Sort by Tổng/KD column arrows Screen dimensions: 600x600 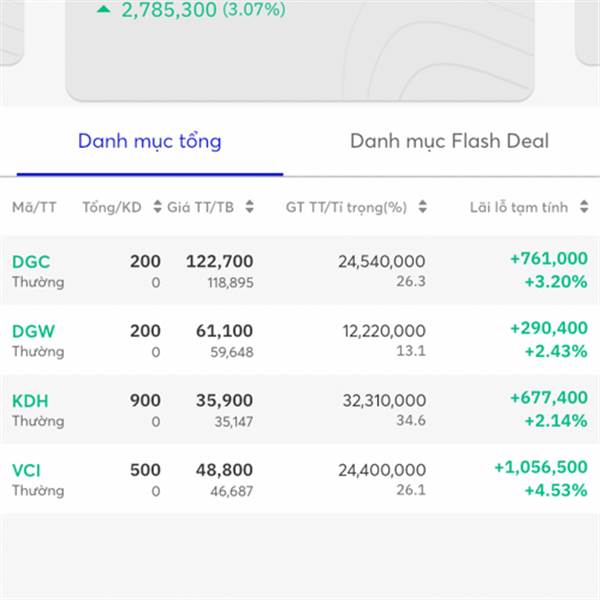157,207
